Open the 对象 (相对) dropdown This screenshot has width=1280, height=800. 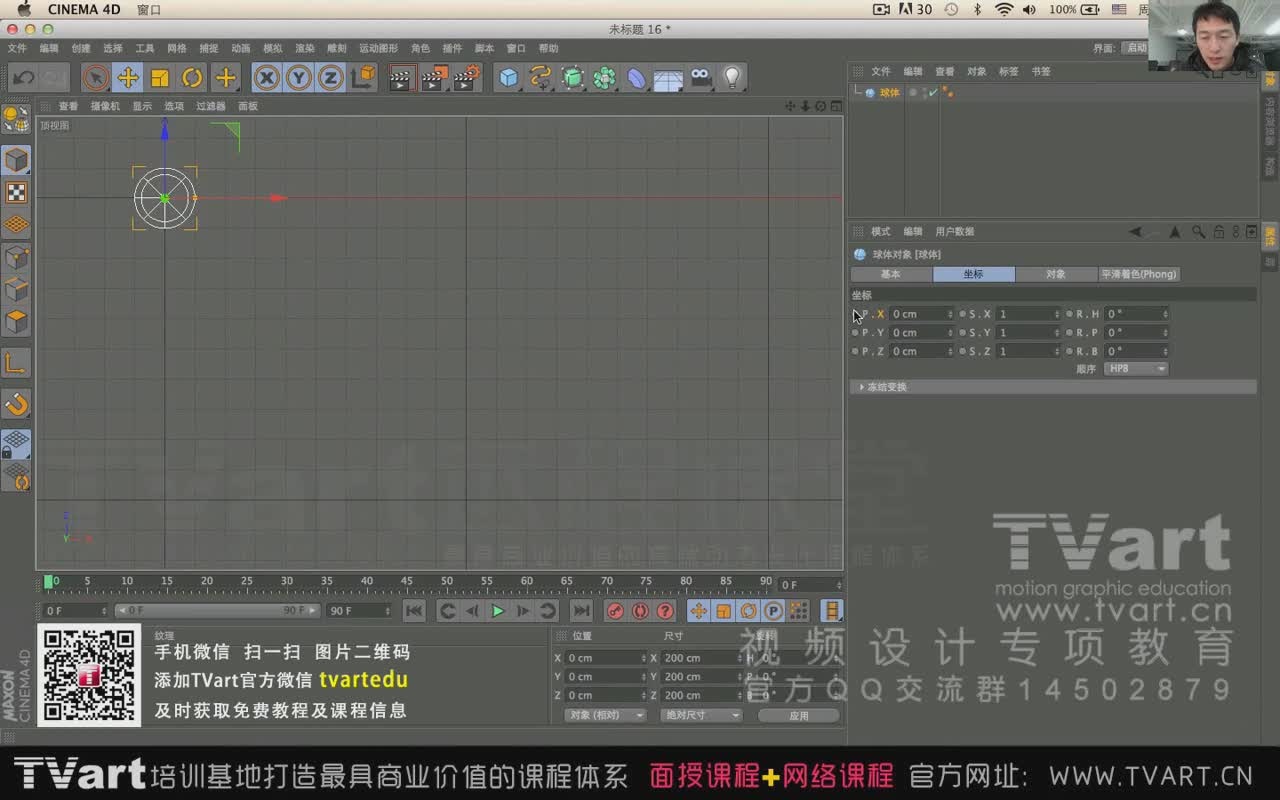coord(605,715)
